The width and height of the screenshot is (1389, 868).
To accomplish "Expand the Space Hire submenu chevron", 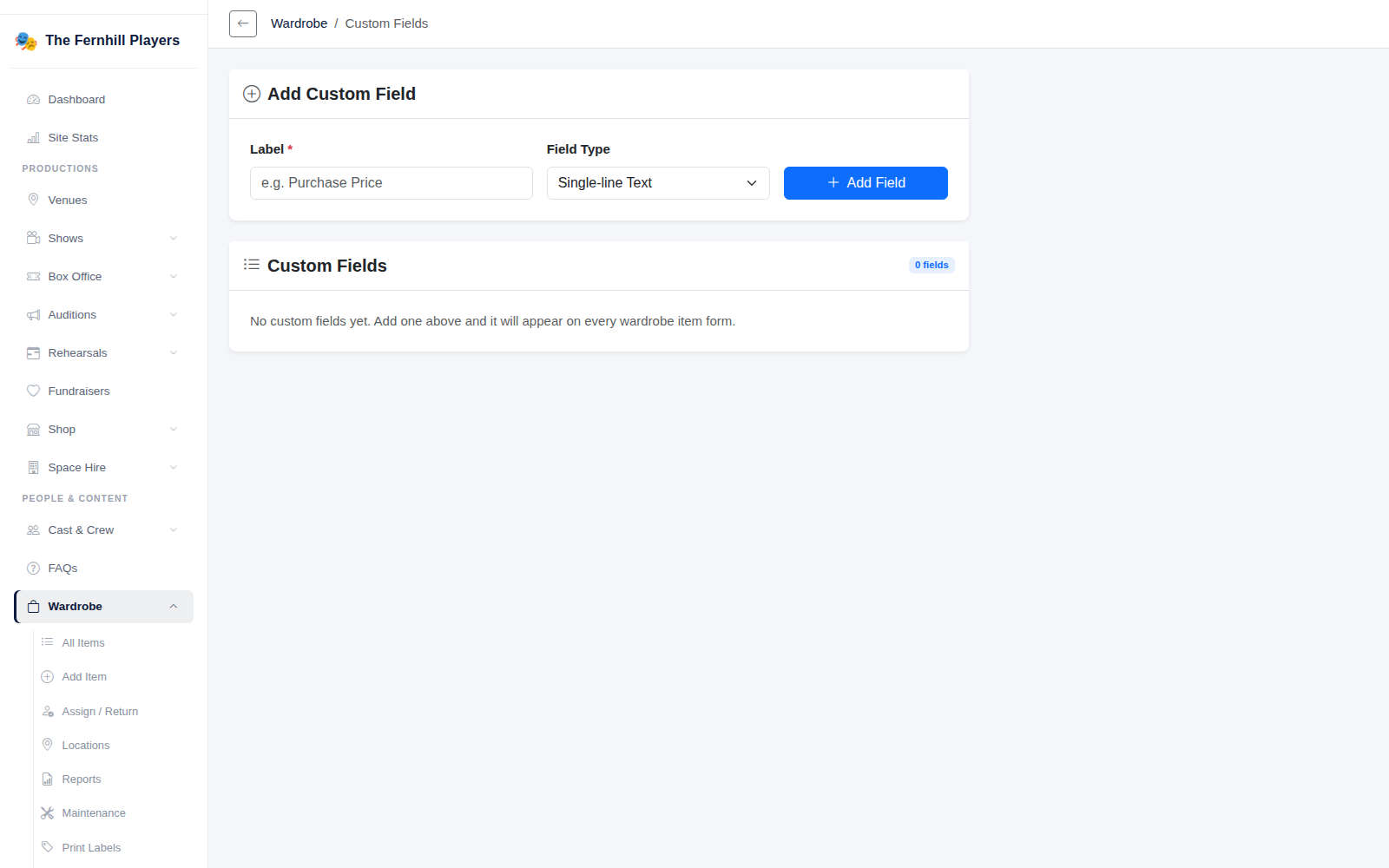I will click(174, 468).
